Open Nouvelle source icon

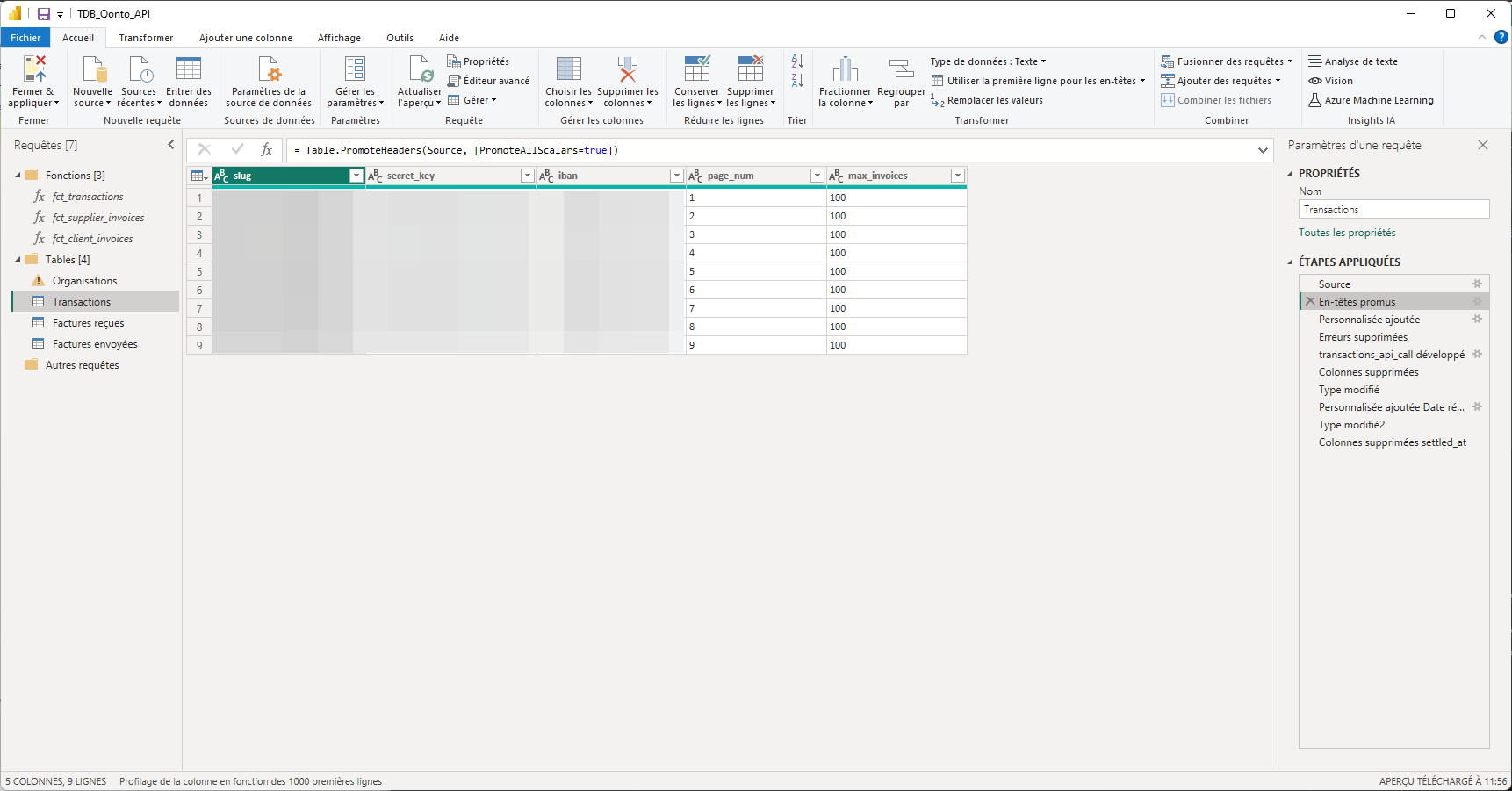point(93,69)
